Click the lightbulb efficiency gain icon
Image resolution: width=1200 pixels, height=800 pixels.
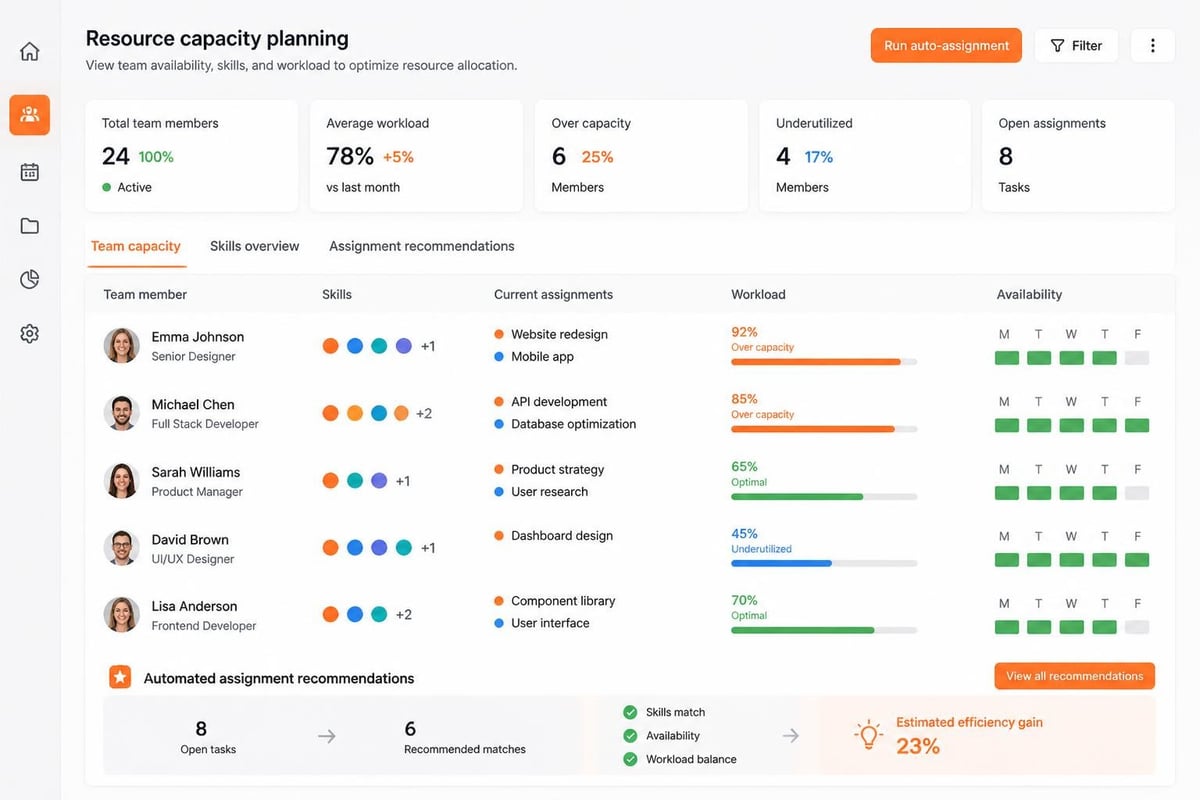tap(868, 734)
